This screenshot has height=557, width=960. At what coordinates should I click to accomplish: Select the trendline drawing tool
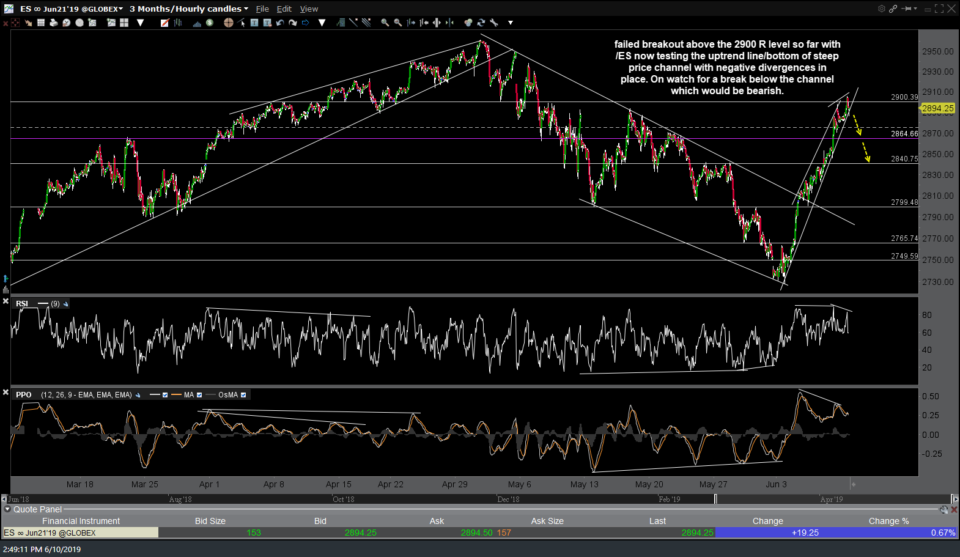[353, 23]
